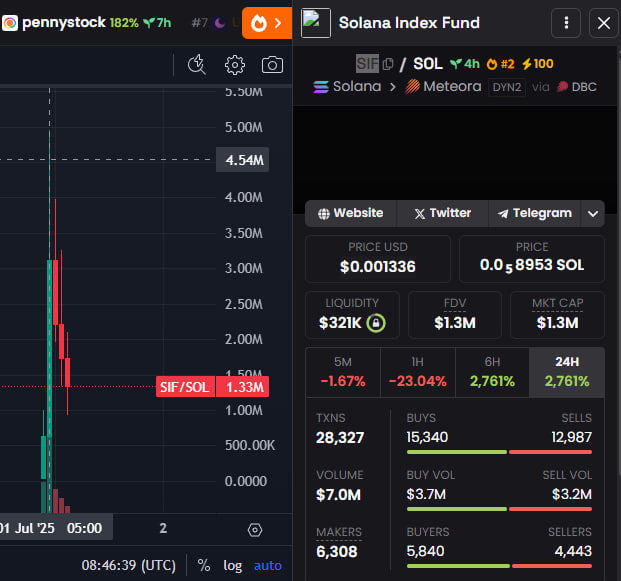Switch to the 5M timeframe tab
Image resolution: width=621 pixels, height=581 pixels.
click(x=343, y=373)
